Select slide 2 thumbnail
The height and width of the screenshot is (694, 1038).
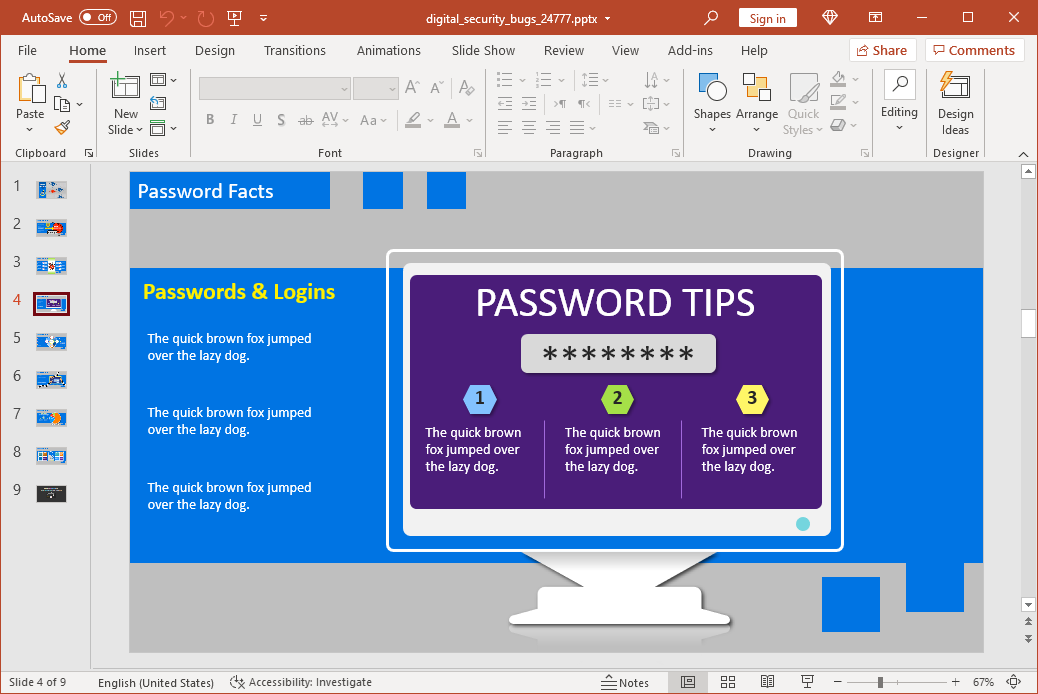pos(51,228)
